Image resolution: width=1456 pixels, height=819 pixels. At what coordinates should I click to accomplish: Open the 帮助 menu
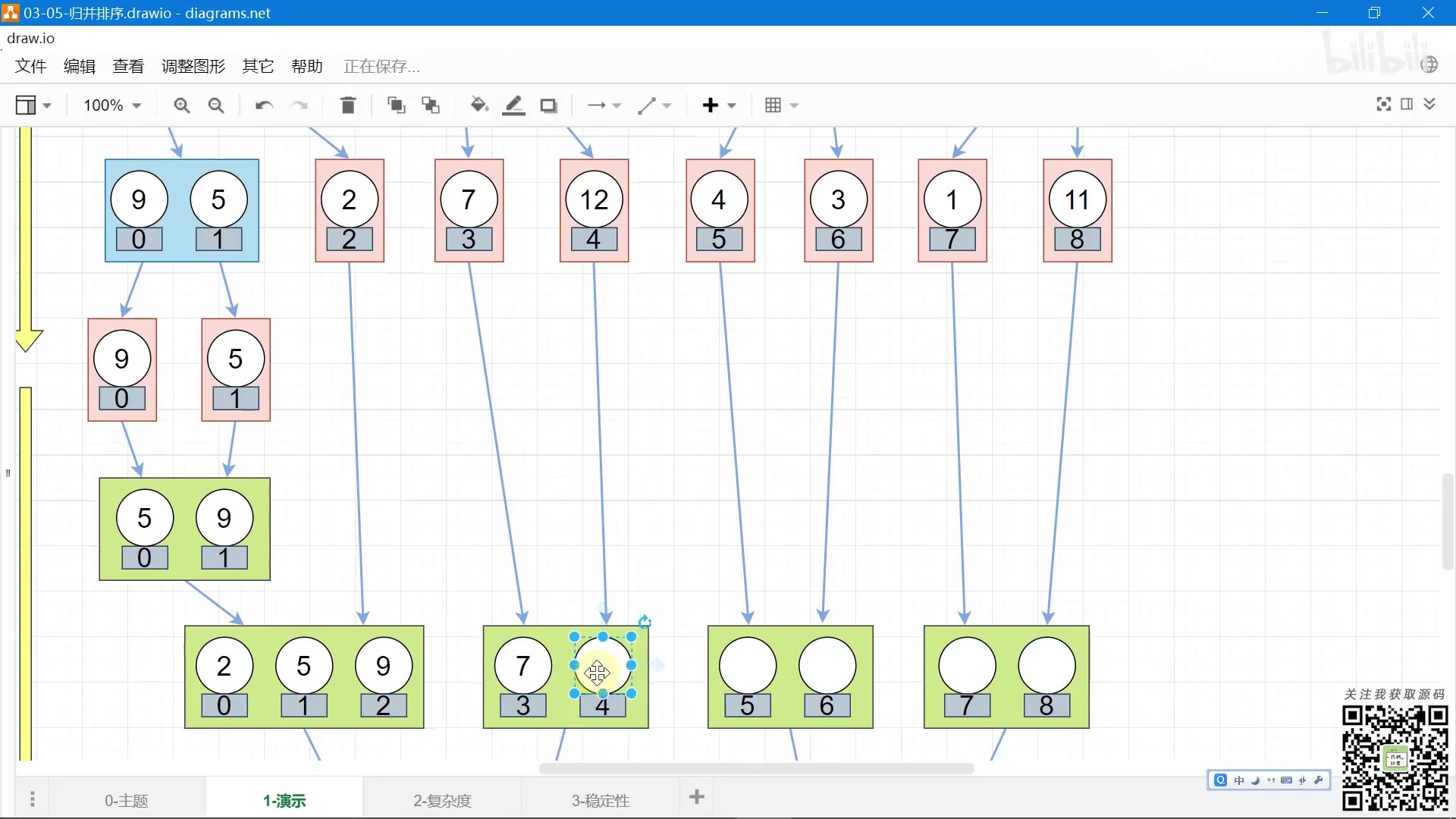307,66
